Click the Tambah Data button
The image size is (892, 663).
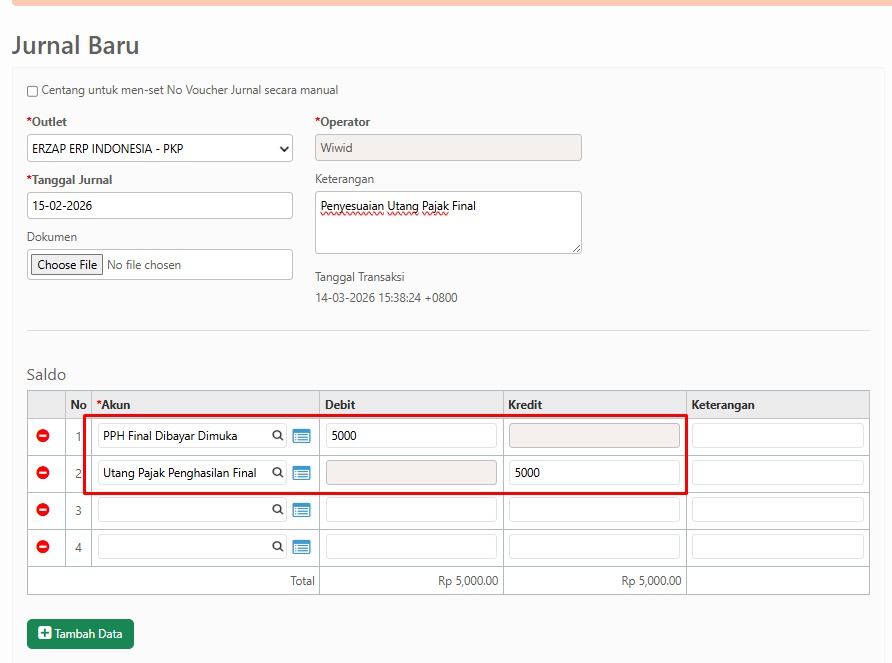click(80, 633)
